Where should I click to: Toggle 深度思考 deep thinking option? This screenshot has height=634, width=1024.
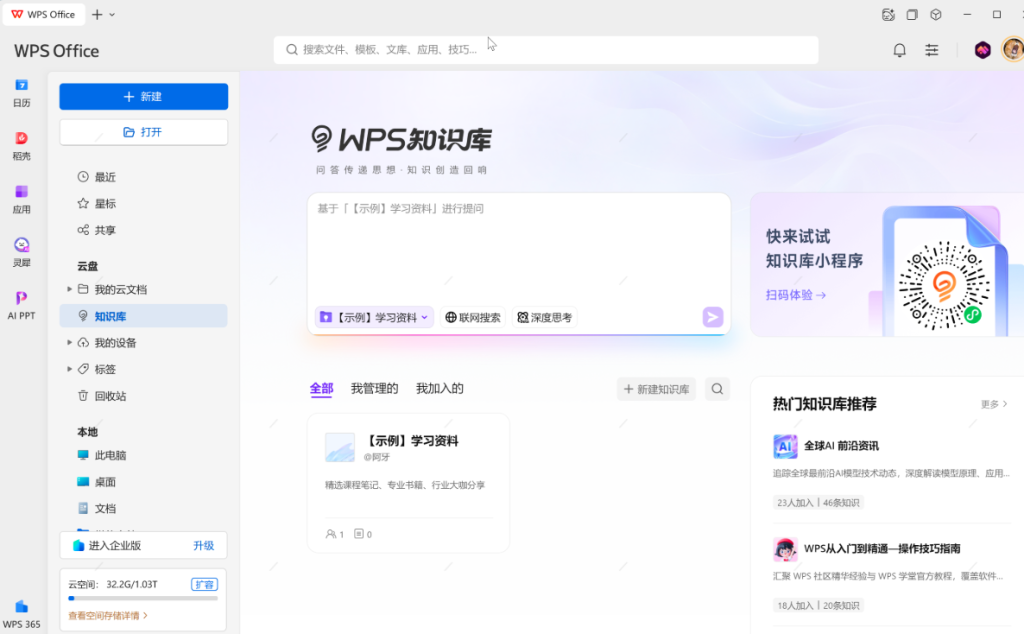click(545, 317)
